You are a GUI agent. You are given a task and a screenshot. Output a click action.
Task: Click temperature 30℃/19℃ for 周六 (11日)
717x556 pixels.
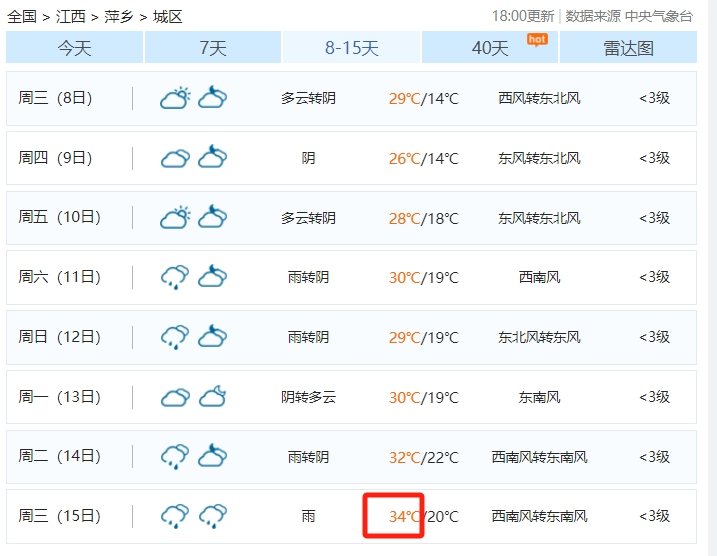tap(423, 278)
